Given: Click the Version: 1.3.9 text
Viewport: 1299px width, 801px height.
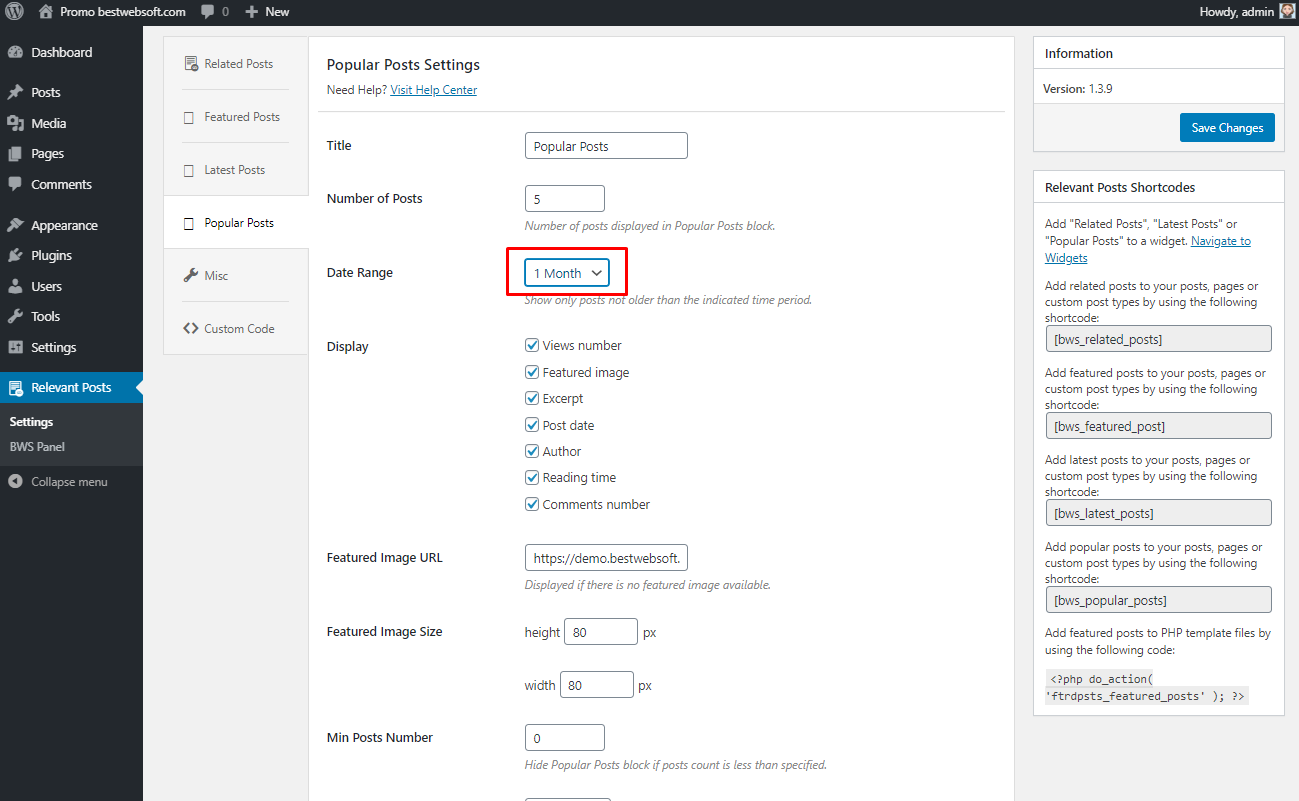Looking at the screenshot, I should [1078, 89].
